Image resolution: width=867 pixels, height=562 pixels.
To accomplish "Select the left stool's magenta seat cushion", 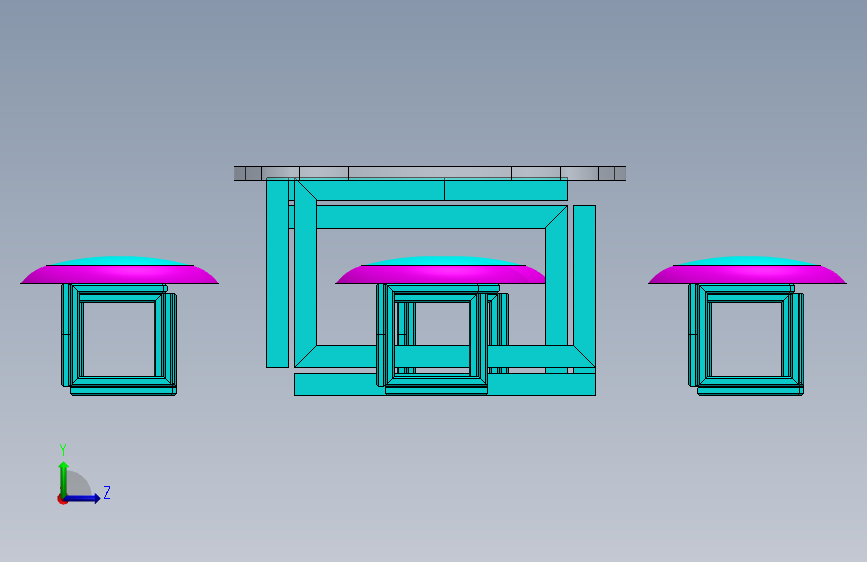I will pos(119,275).
